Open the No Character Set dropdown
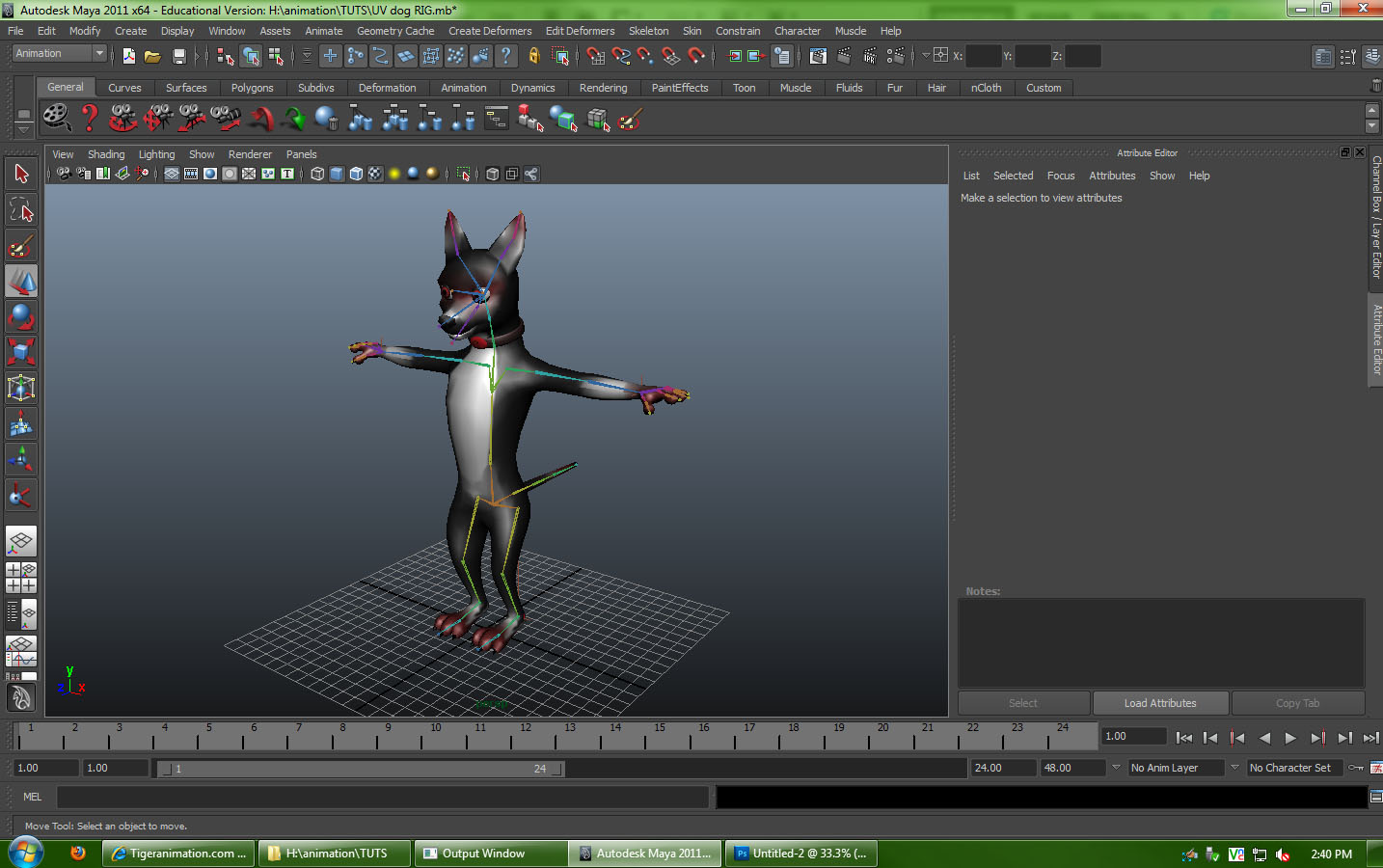1383x868 pixels. (1292, 767)
